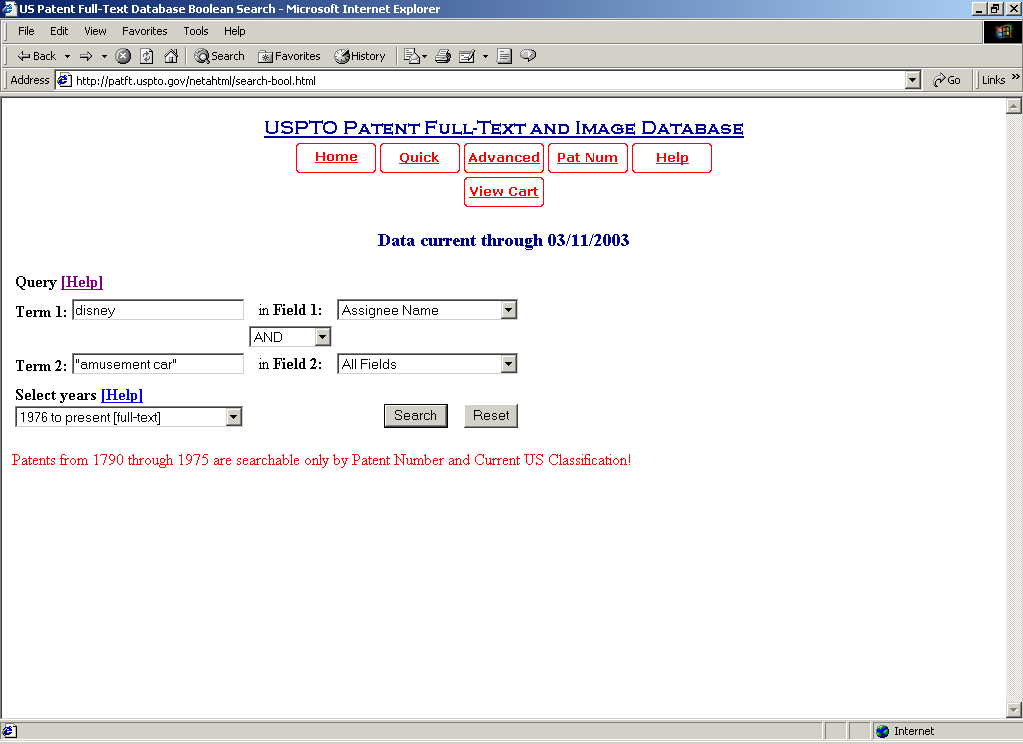
Task: Open the Help menu
Action: (x=234, y=31)
